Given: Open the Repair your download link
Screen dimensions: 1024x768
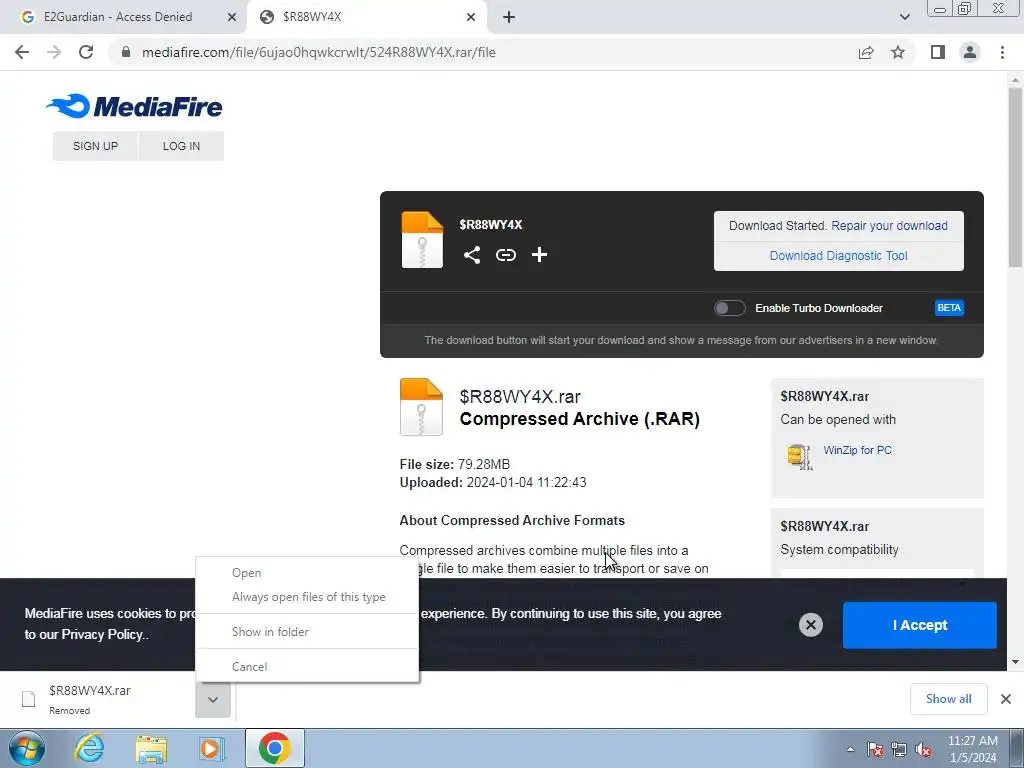Looking at the screenshot, I should coord(889,225).
